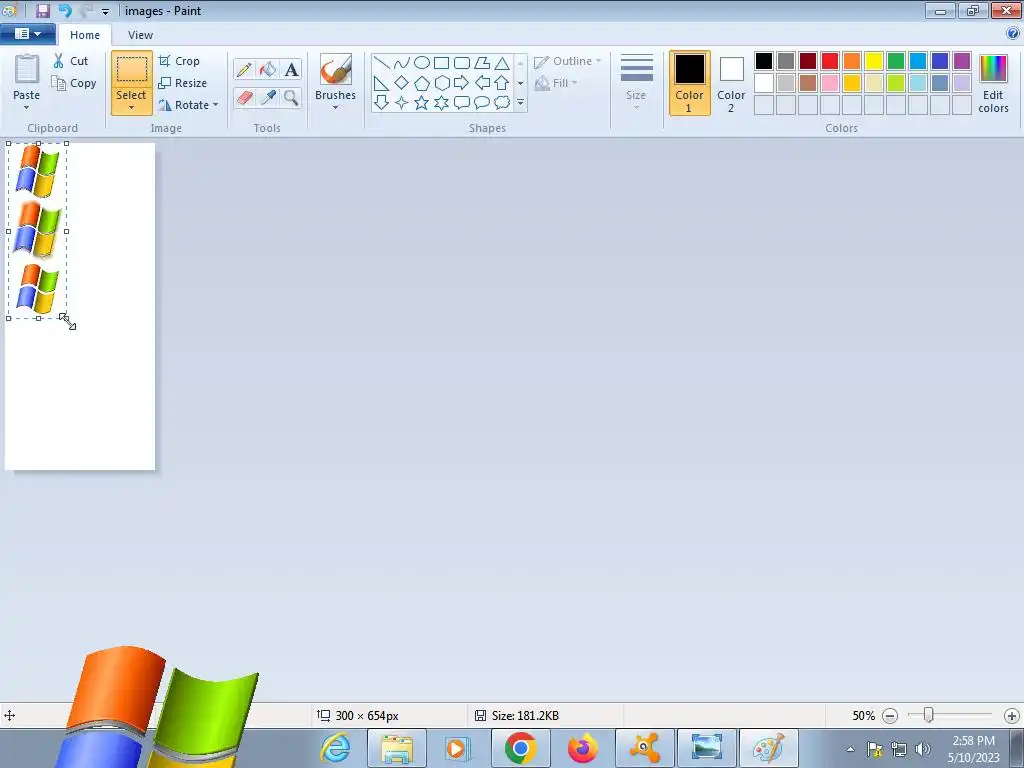Viewport: 1024px width, 768px height.
Task: Expand the Select dropdown arrow
Action: (x=131, y=108)
